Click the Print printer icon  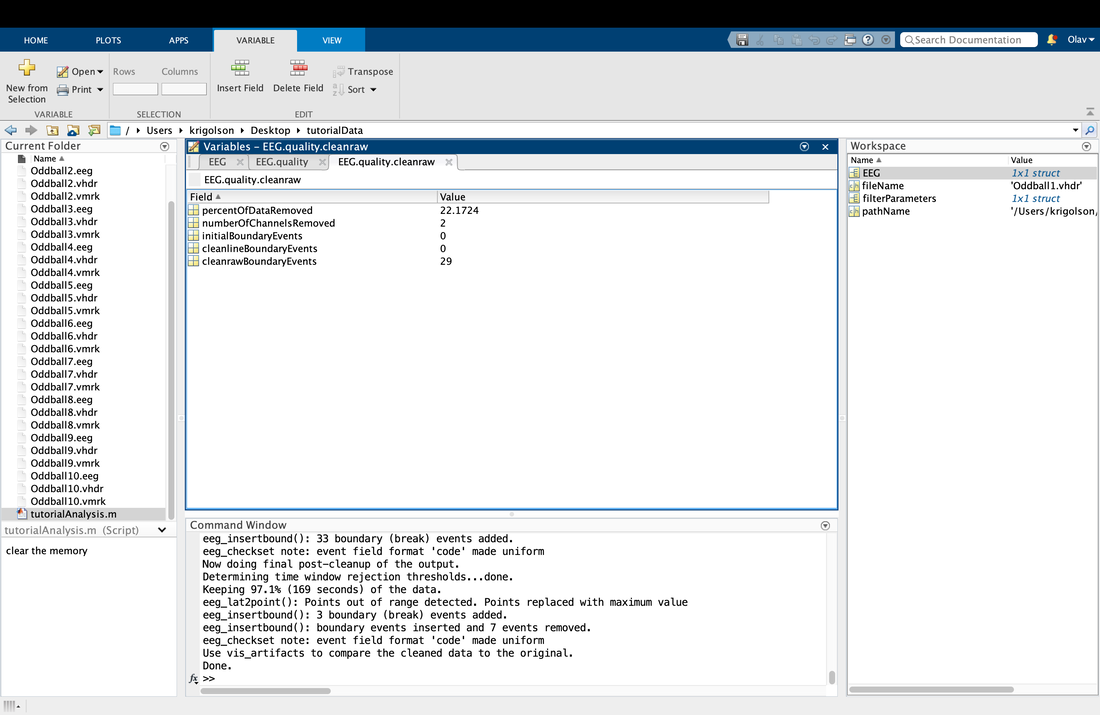point(62,90)
